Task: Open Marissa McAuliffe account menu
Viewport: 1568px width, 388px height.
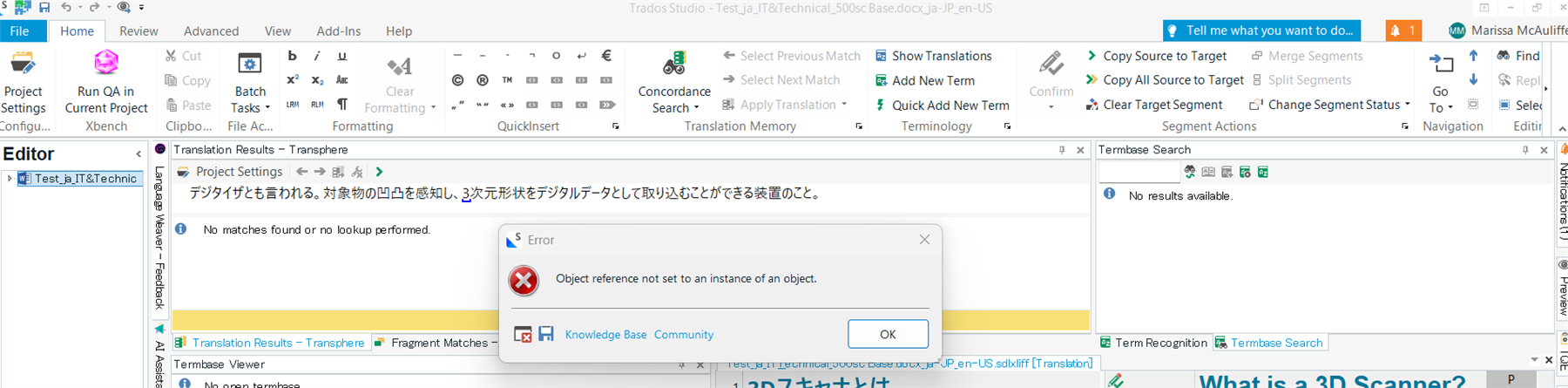Action: point(1508,31)
